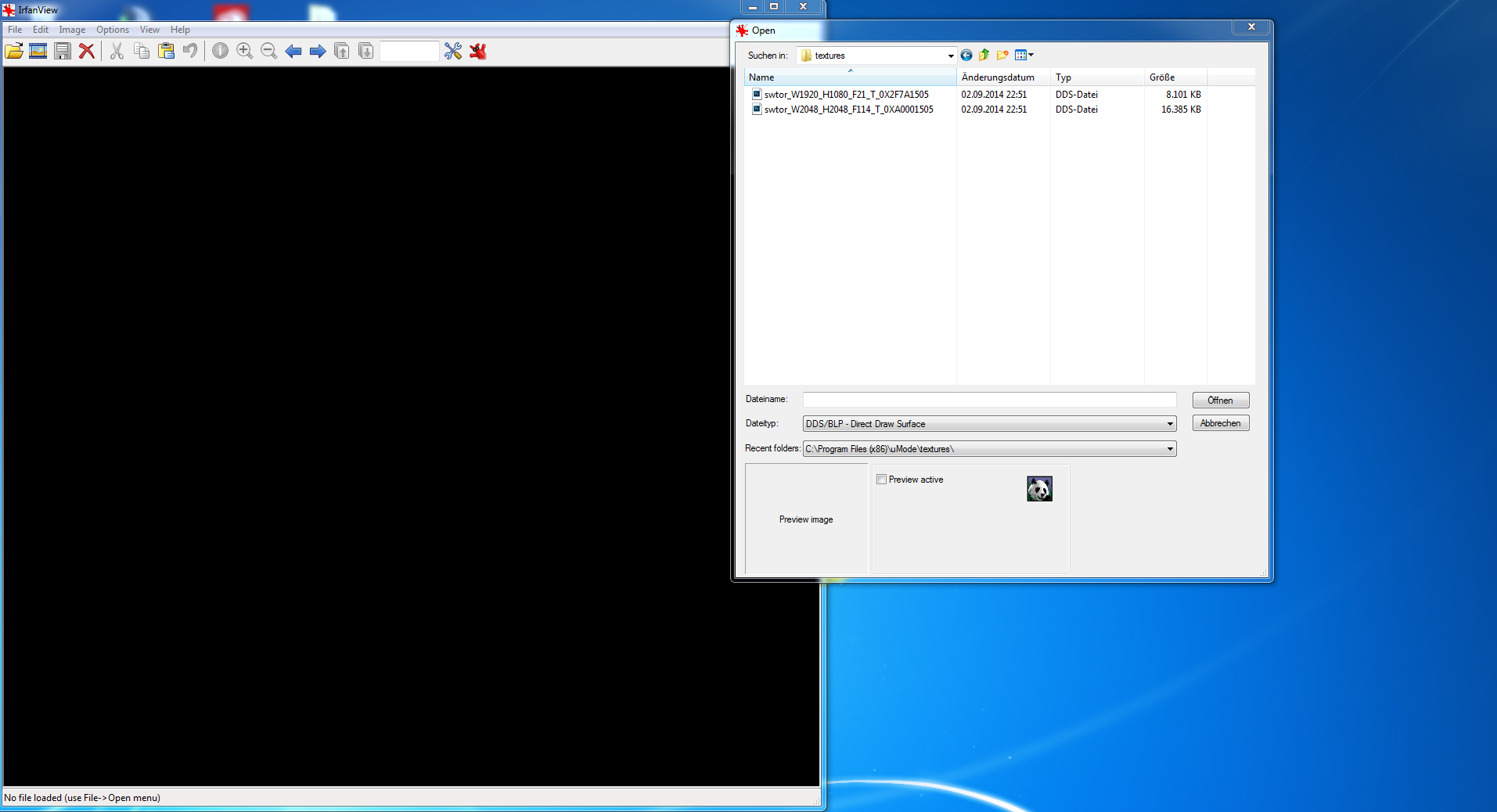This screenshot has height=812, width=1497.
Task: Click the Save floppy disk icon
Action: point(63,52)
